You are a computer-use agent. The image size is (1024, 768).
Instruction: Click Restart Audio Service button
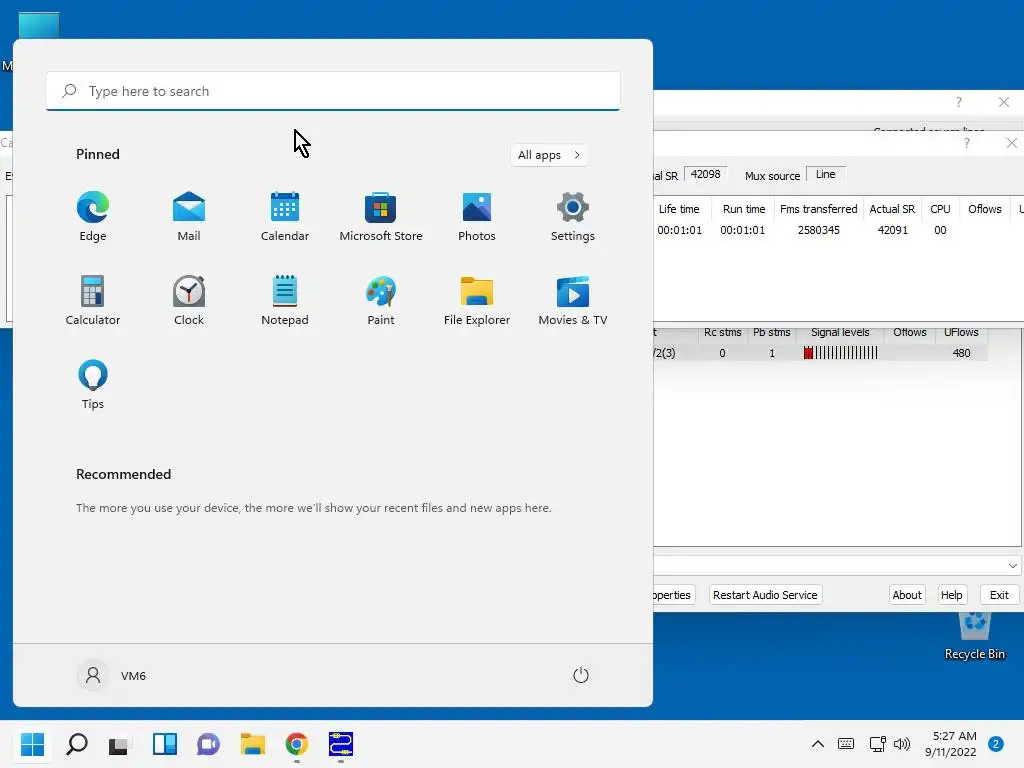click(765, 595)
